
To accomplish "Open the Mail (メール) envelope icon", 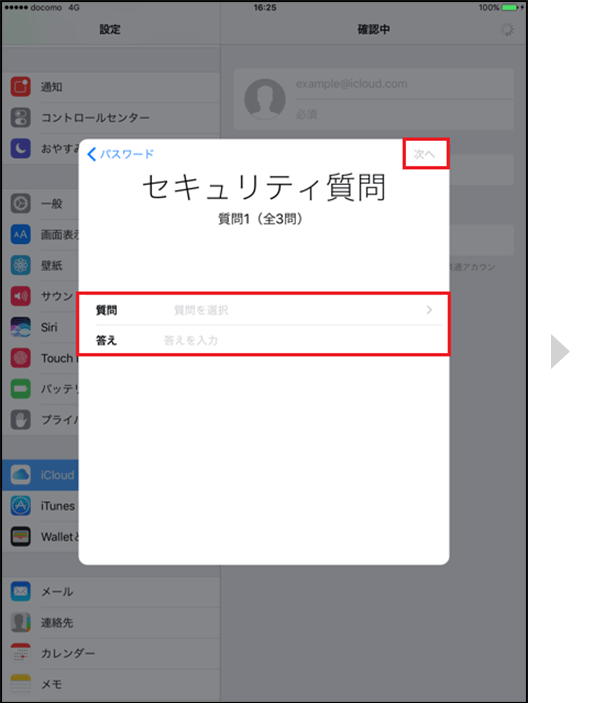I will (21, 591).
